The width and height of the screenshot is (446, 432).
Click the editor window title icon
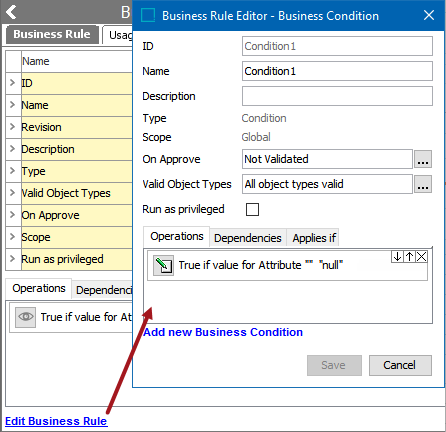click(x=148, y=15)
